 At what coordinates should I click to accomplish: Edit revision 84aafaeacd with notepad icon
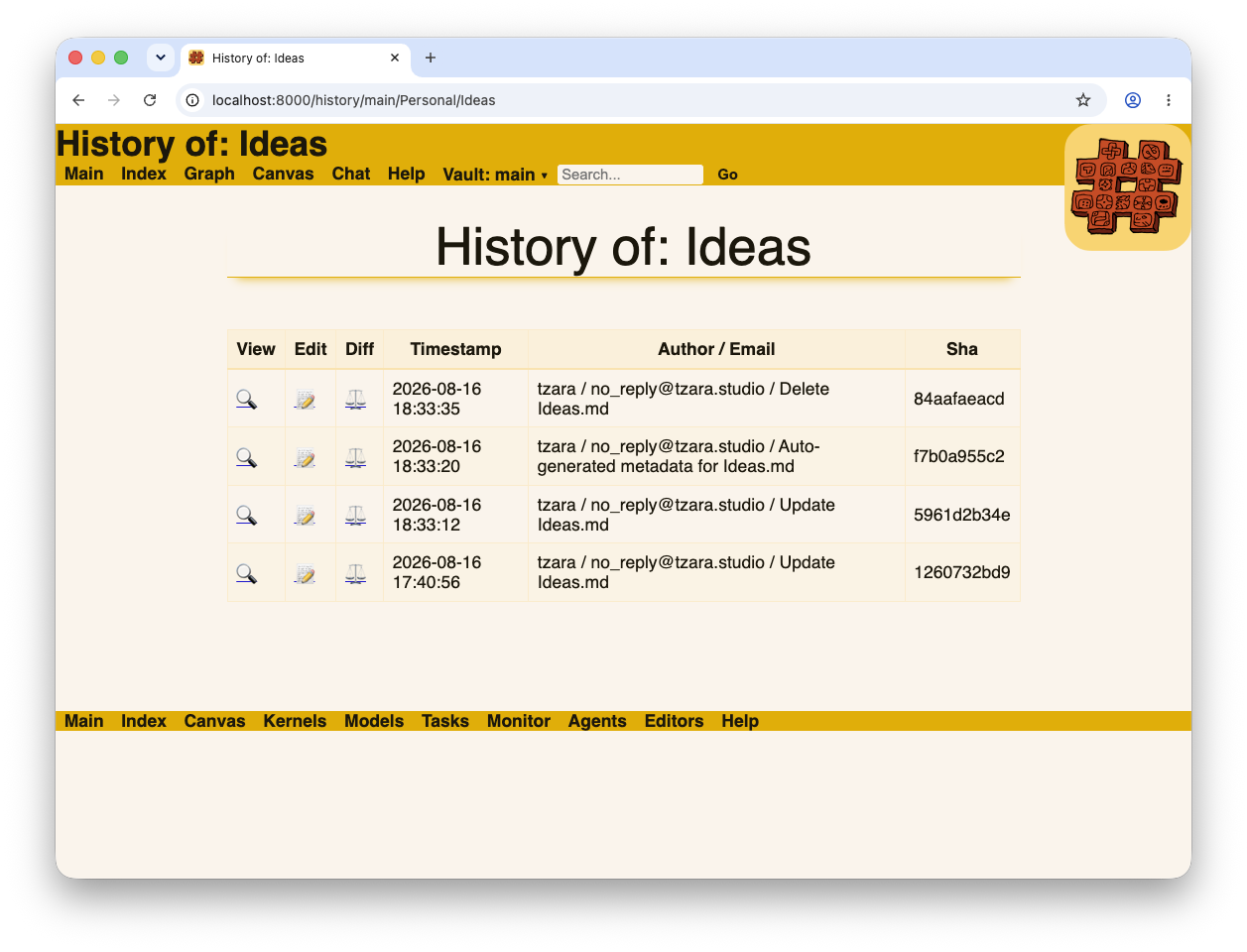(305, 400)
